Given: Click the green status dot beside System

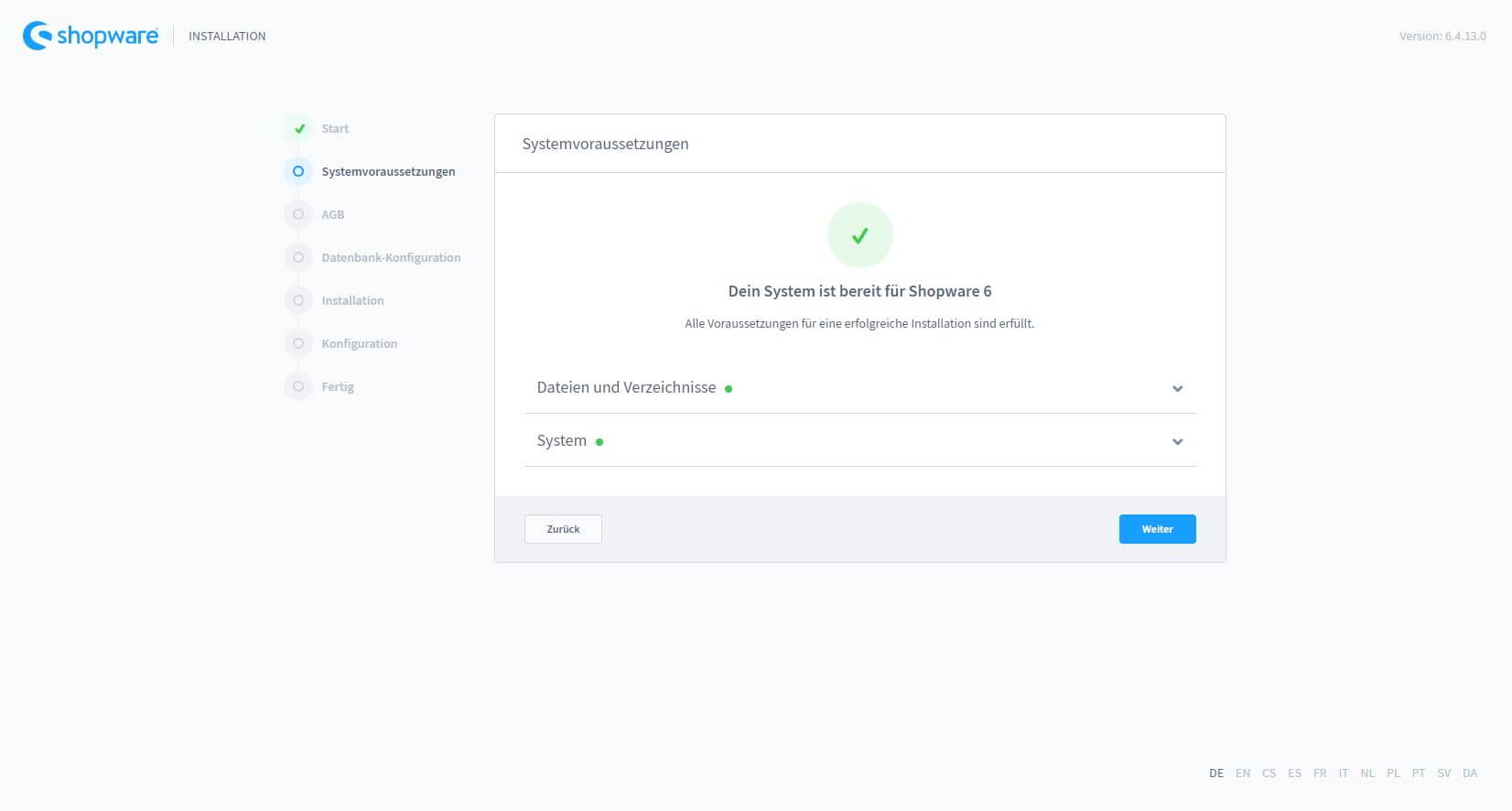Looking at the screenshot, I should [599, 442].
